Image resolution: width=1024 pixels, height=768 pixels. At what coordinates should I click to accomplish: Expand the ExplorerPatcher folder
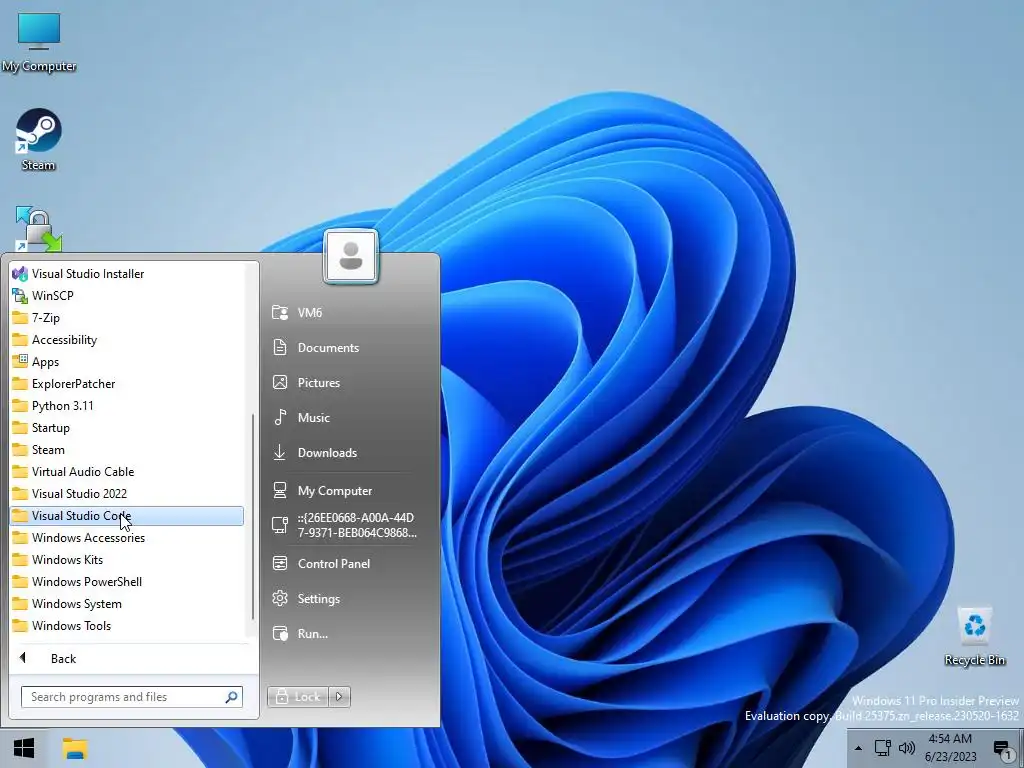pyautogui.click(x=127, y=384)
